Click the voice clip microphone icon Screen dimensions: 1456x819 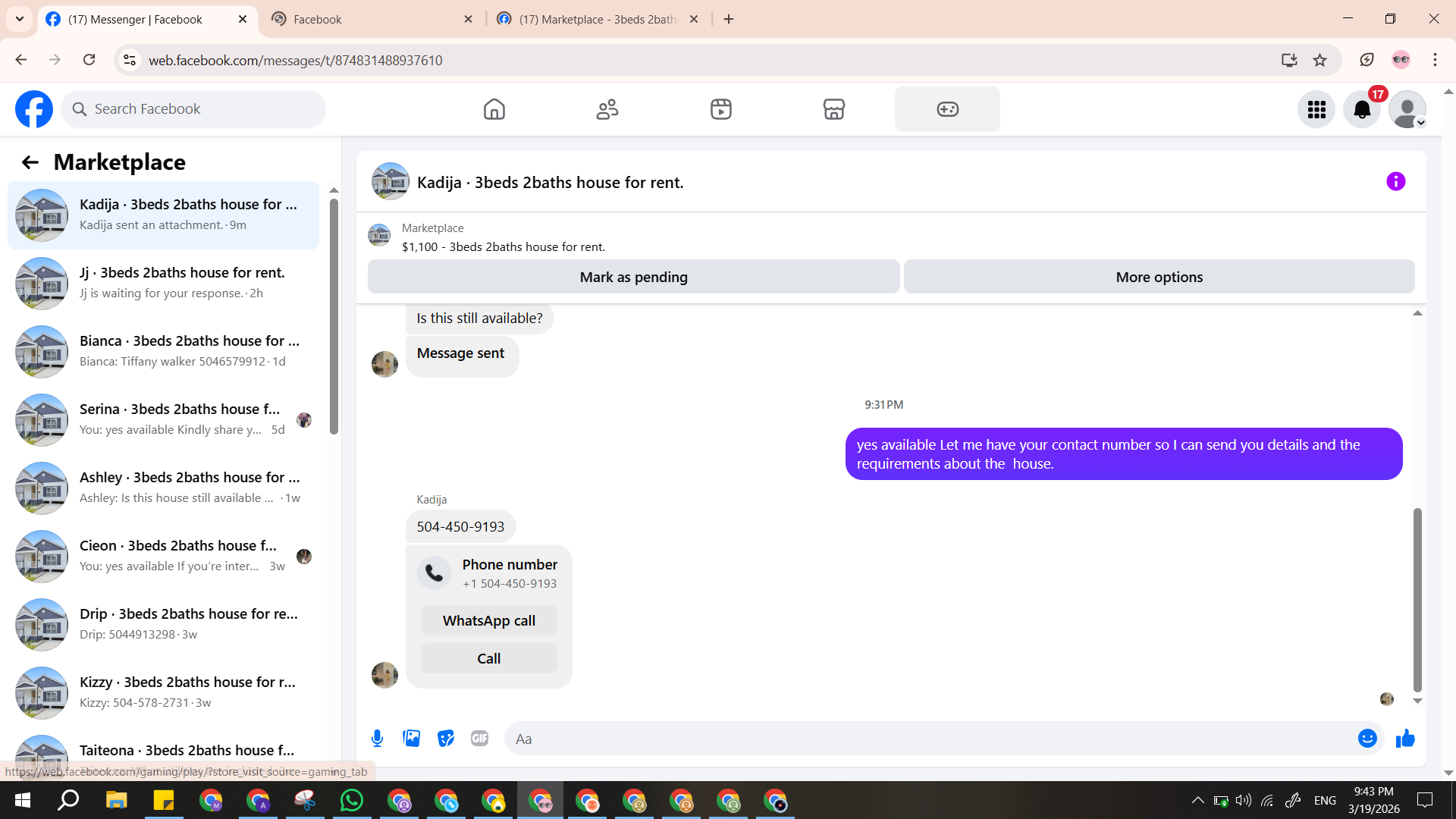tap(377, 739)
